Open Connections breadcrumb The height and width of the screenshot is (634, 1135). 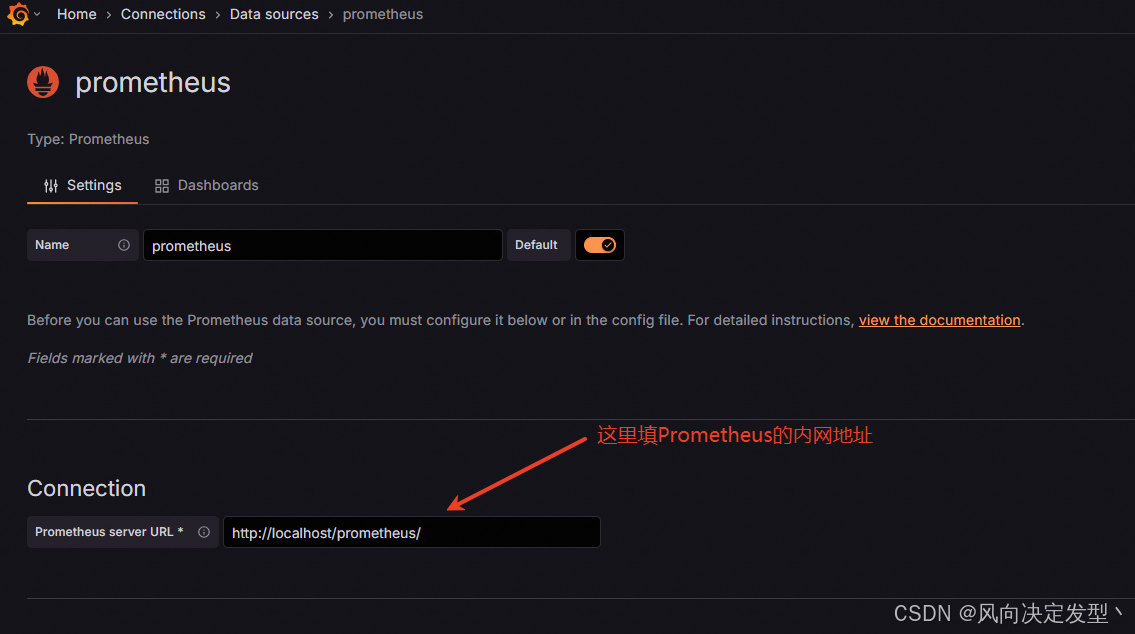(163, 14)
